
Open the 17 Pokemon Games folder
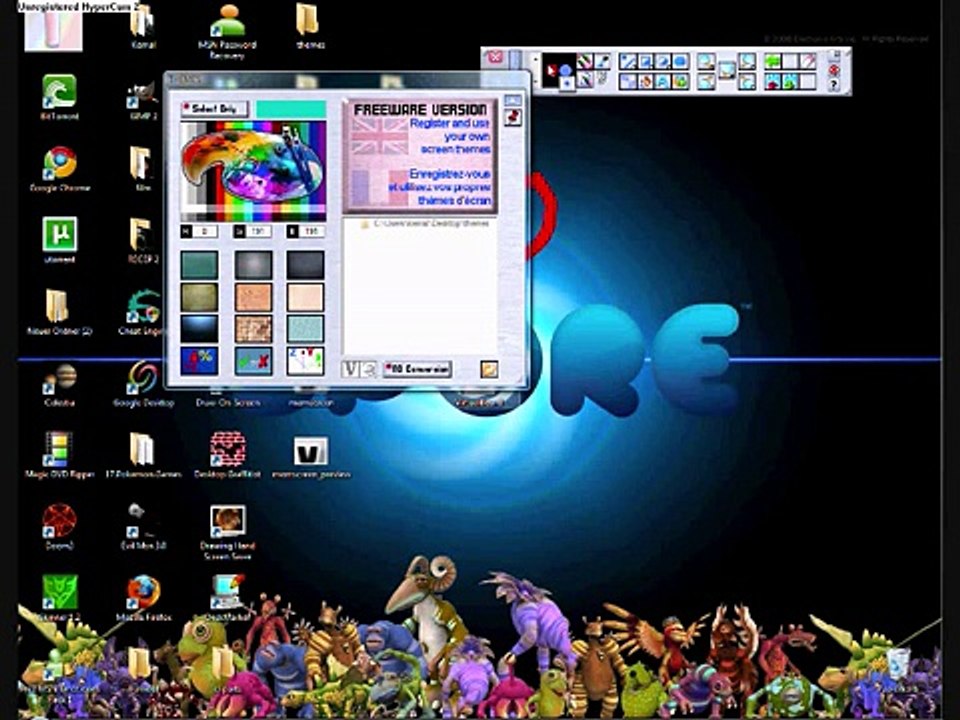(143, 454)
